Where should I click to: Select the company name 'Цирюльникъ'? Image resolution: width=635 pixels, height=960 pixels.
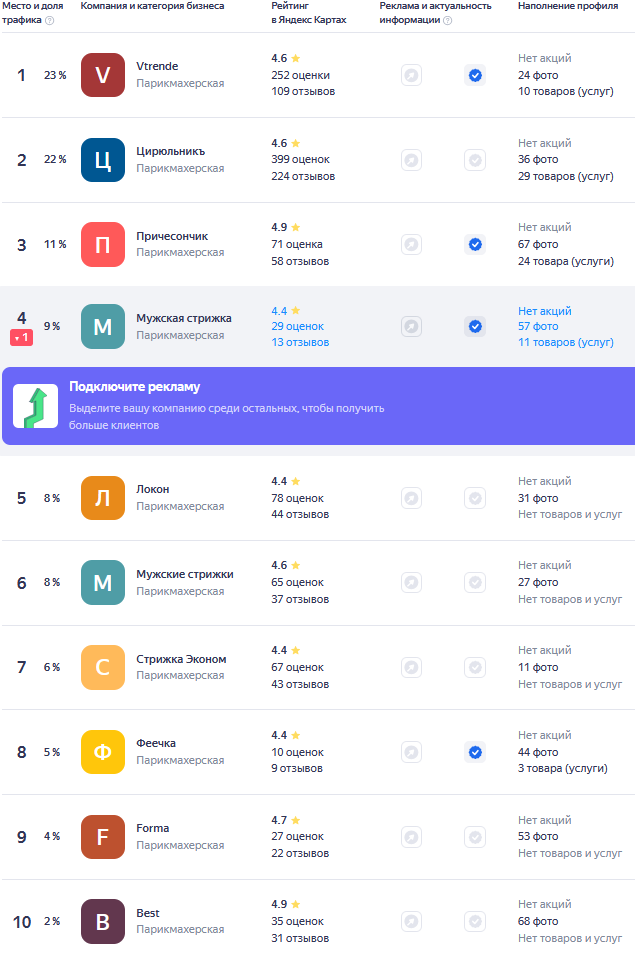[171, 151]
